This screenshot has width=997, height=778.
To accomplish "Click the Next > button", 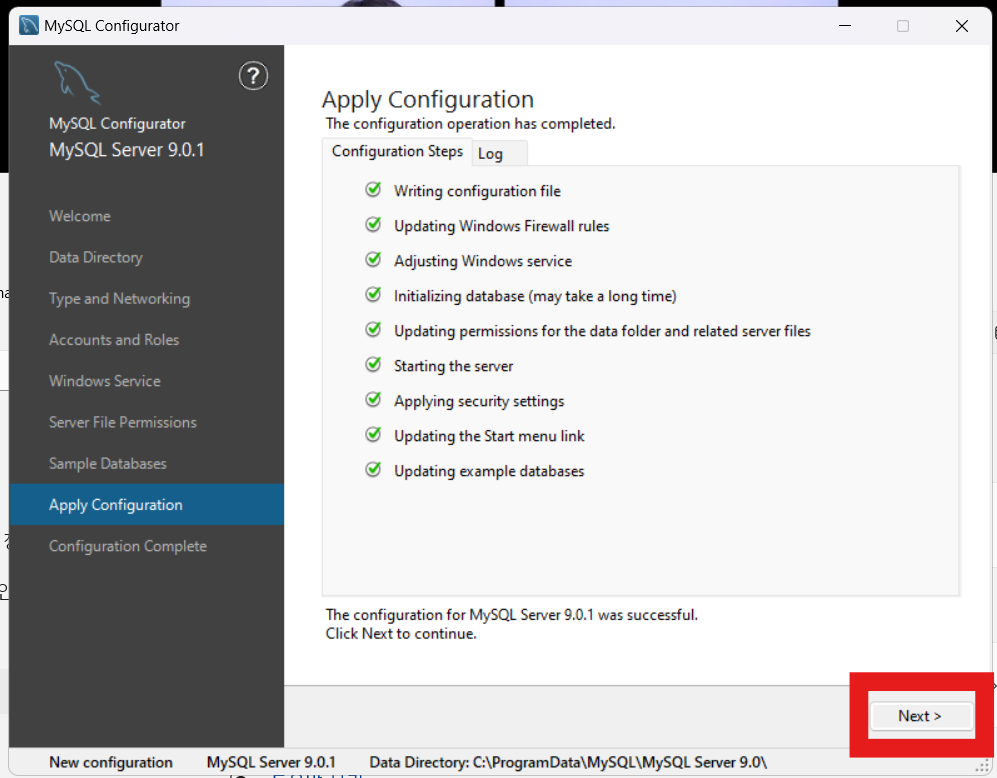I will (921, 716).
